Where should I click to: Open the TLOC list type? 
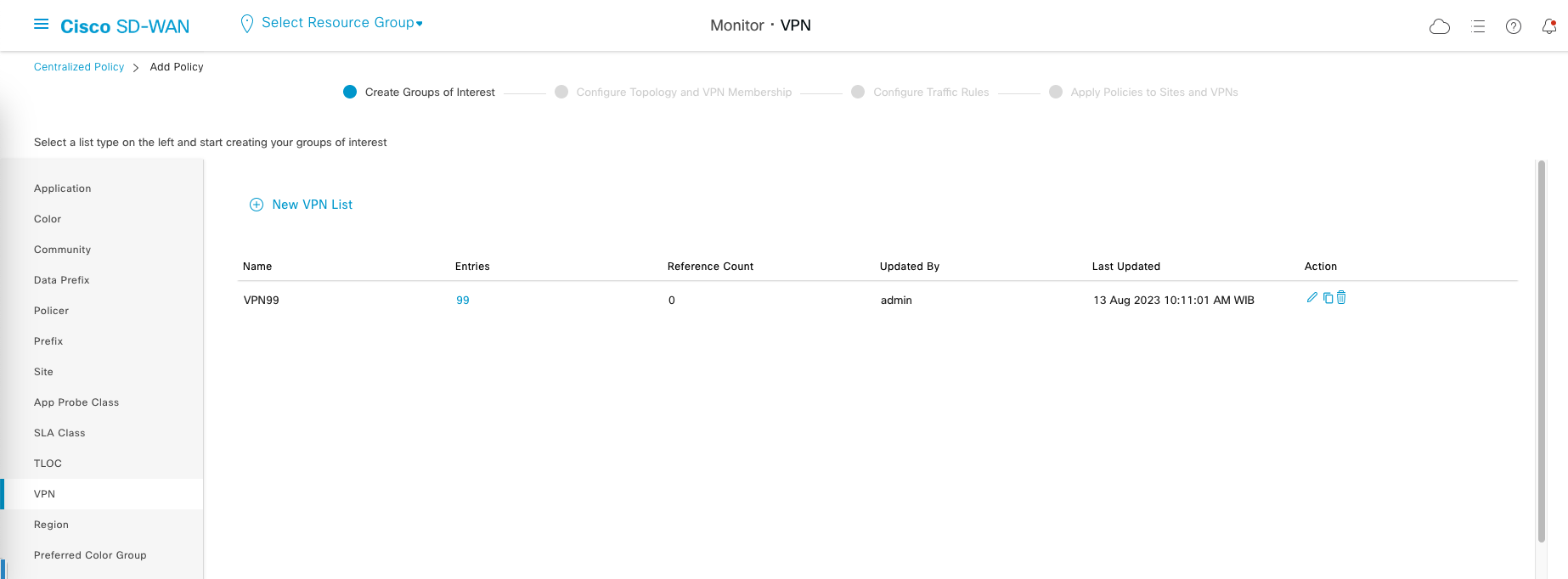coord(48,464)
